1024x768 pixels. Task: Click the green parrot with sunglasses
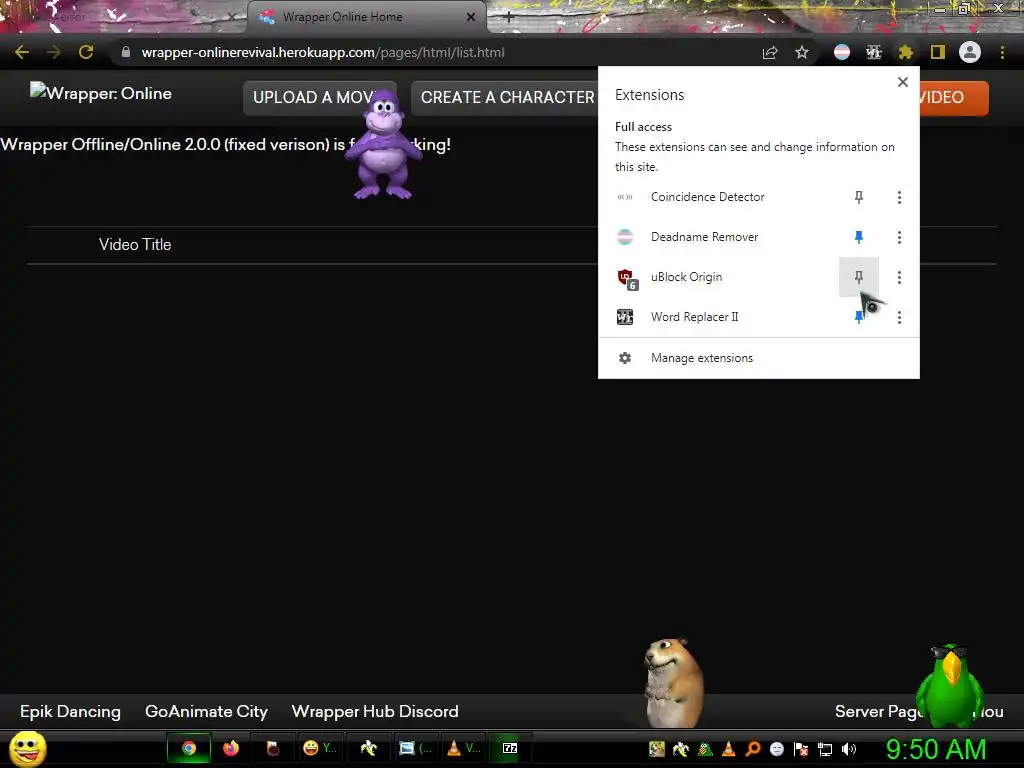pos(950,685)
